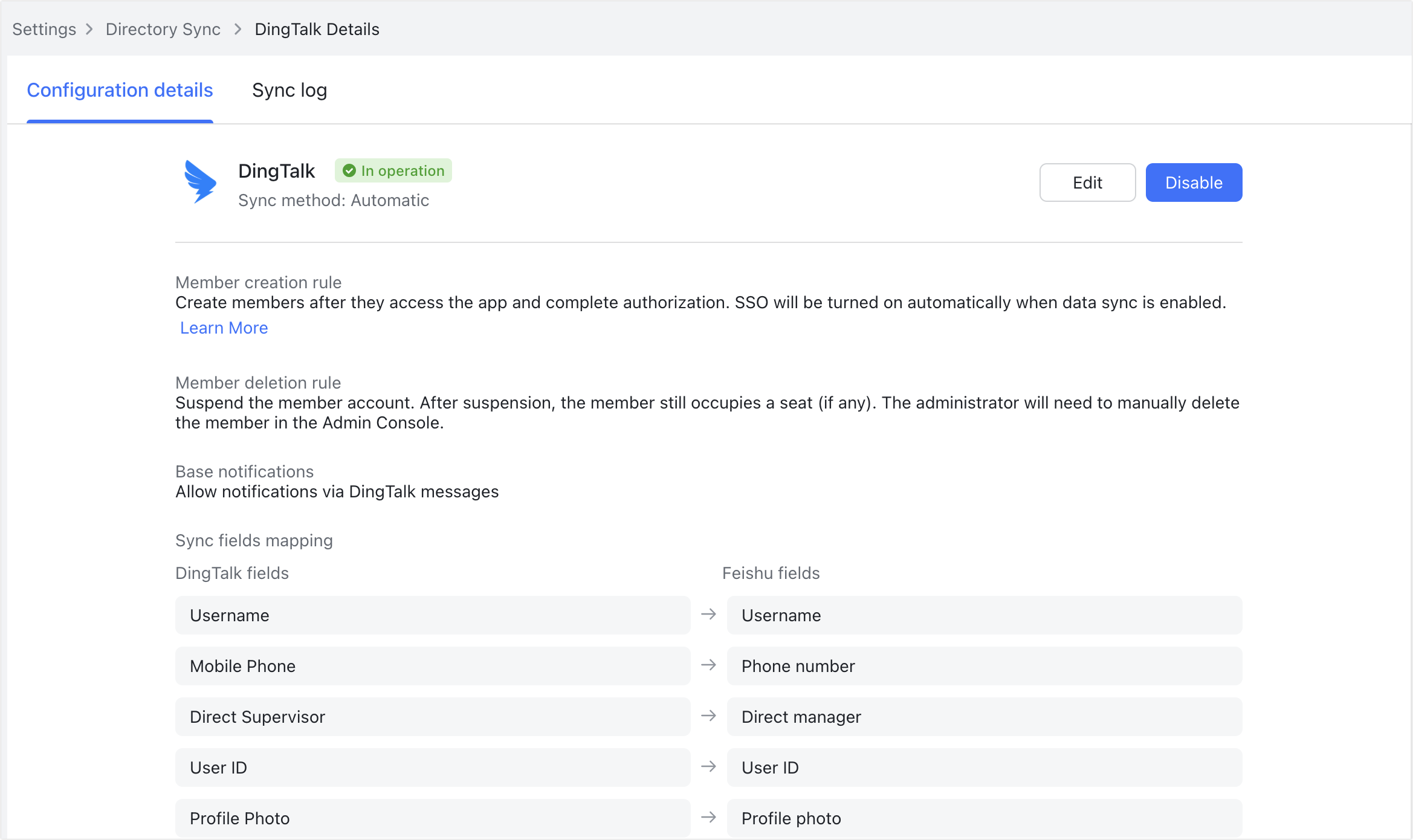1413x840 pixels.
Task: Select the Configuration details tab
Action: (x=120, y=90)
